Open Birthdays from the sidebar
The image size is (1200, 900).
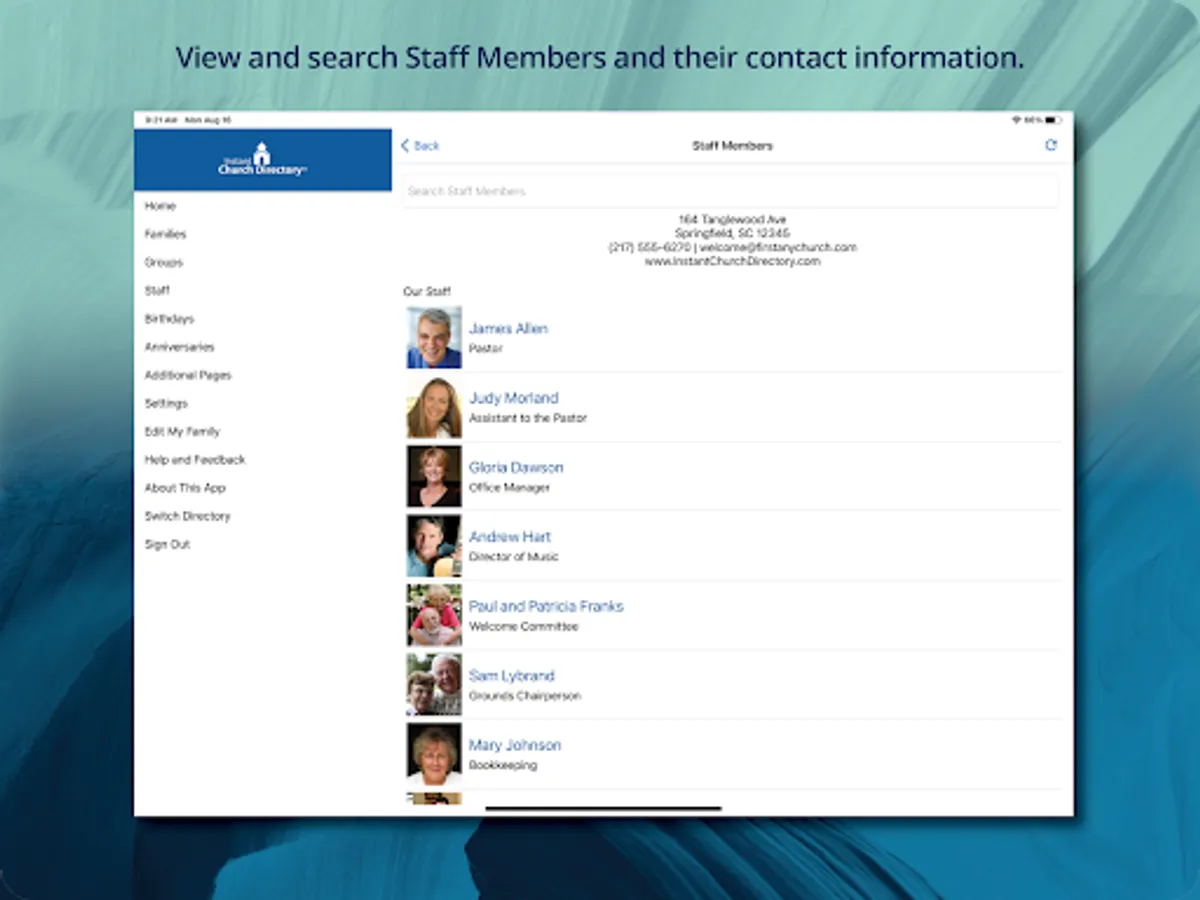(169, 319)
